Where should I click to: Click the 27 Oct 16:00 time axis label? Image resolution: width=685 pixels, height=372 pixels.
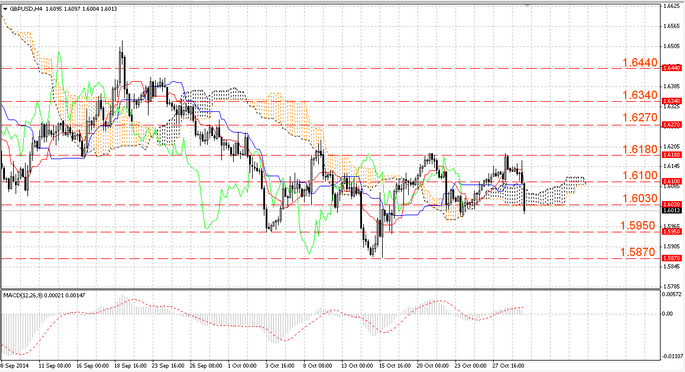(508, 365)
